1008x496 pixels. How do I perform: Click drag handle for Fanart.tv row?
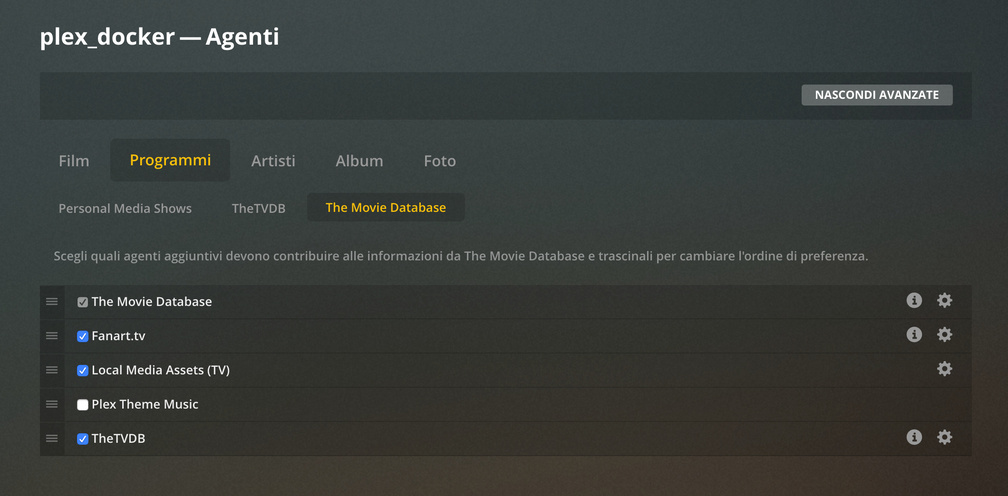point(52,336)
